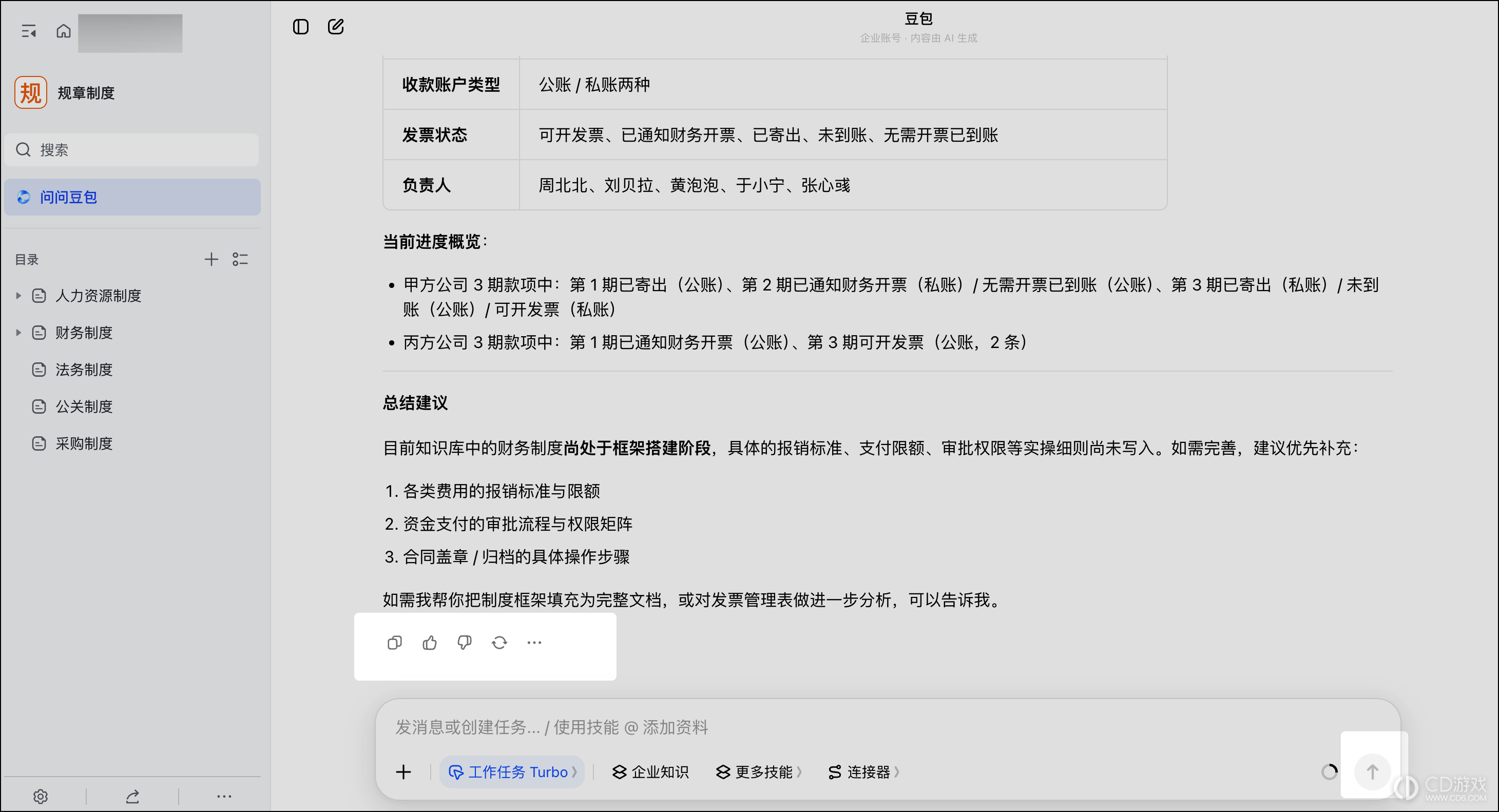
Task: Dislike the response with thumbs down
Action: 465,643
